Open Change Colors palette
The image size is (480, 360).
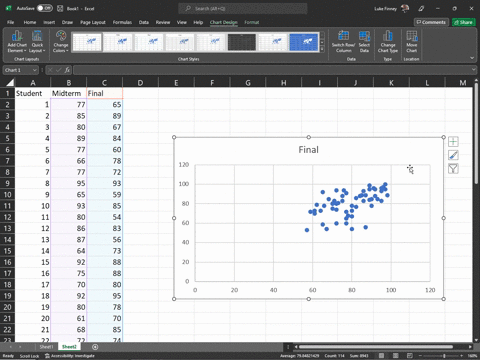point(61,42)
